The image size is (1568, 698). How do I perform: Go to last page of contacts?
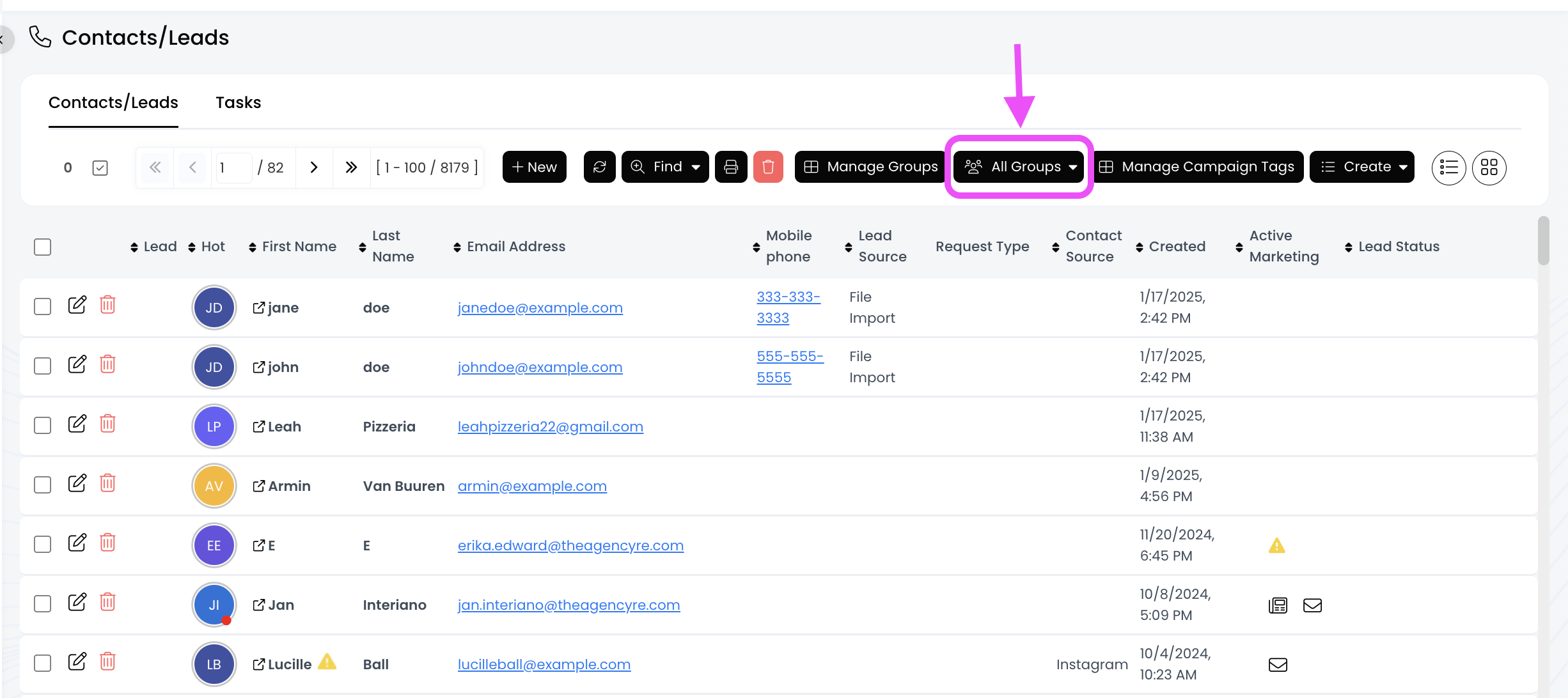[351, 167]
